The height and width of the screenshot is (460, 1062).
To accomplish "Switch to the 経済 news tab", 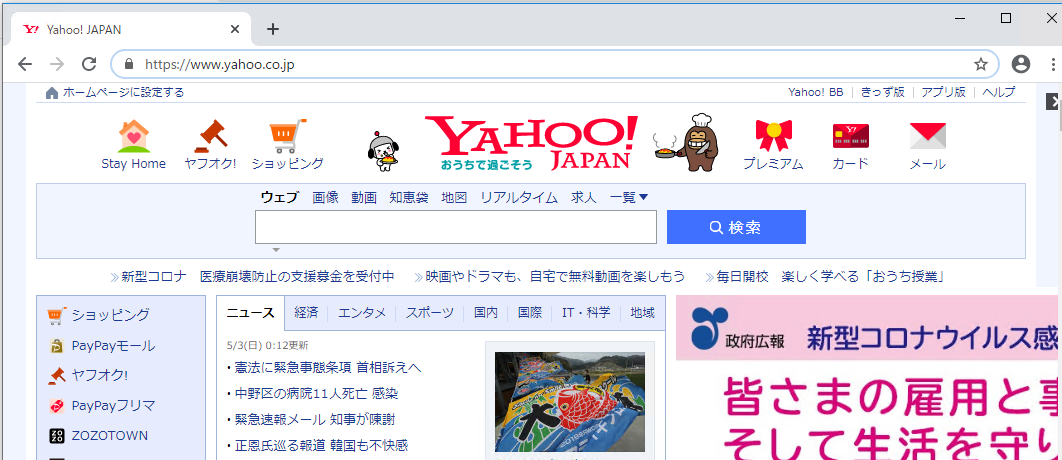I will click(x=306, y=313).
